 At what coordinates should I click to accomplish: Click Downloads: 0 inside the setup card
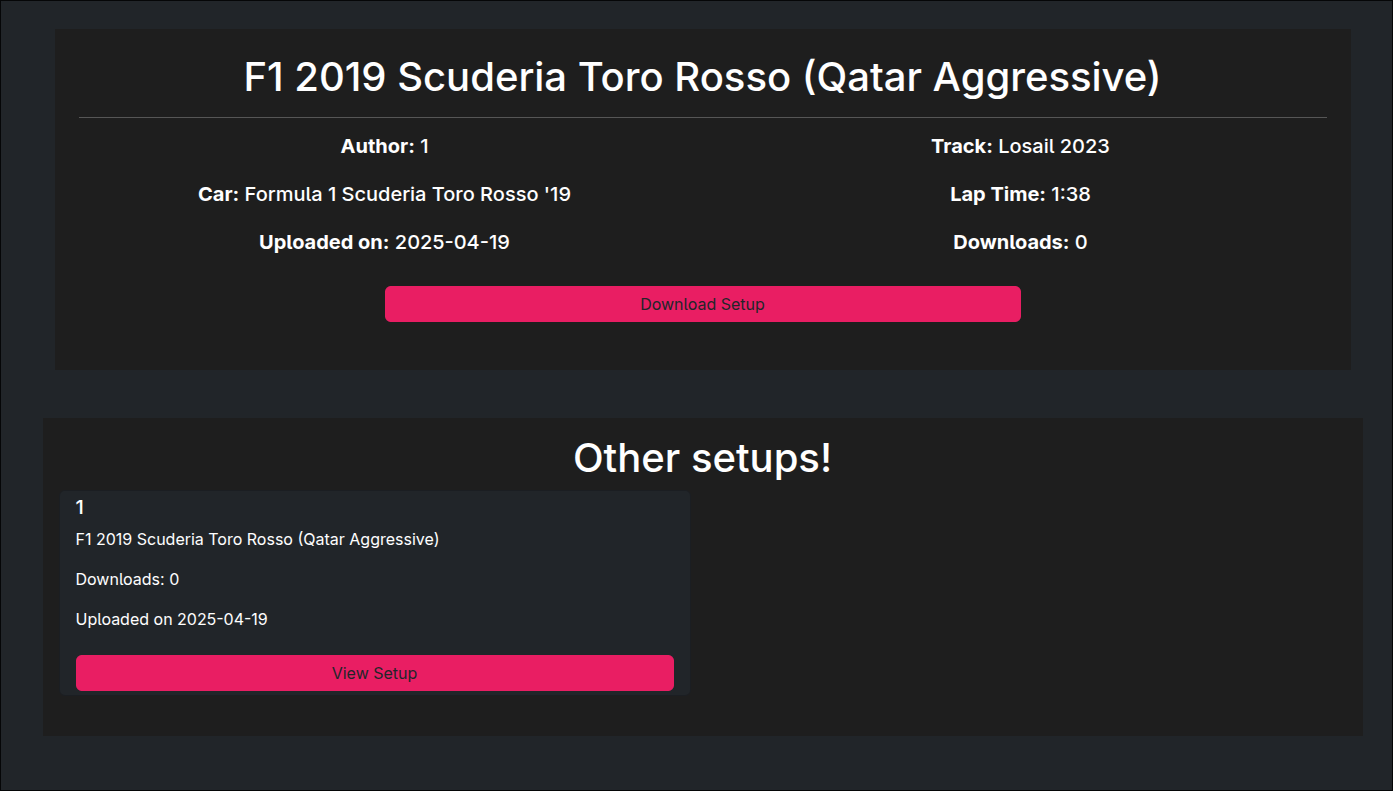click(x=127, y=579)
